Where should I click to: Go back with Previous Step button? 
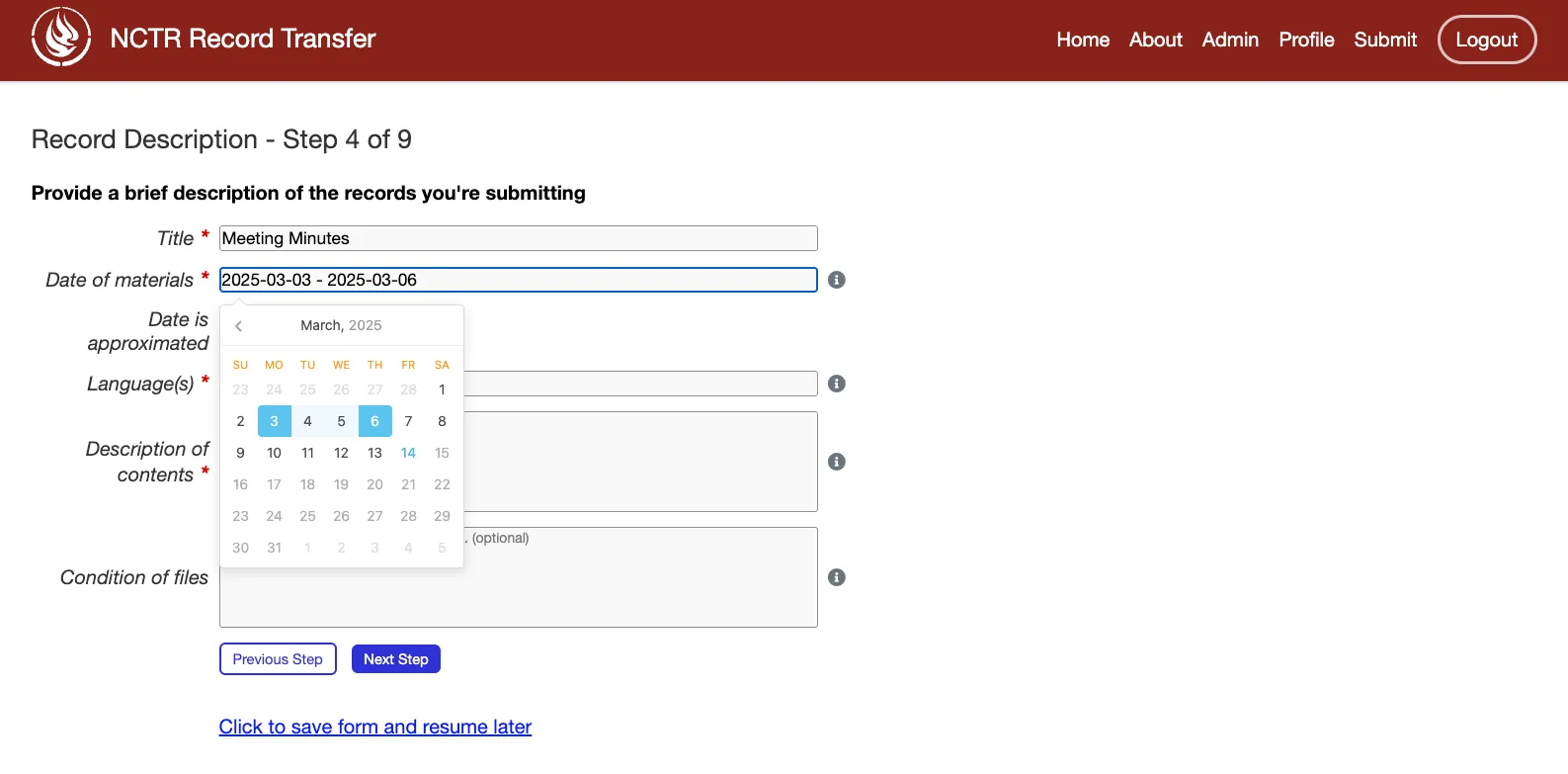click(x=278, y=659)
